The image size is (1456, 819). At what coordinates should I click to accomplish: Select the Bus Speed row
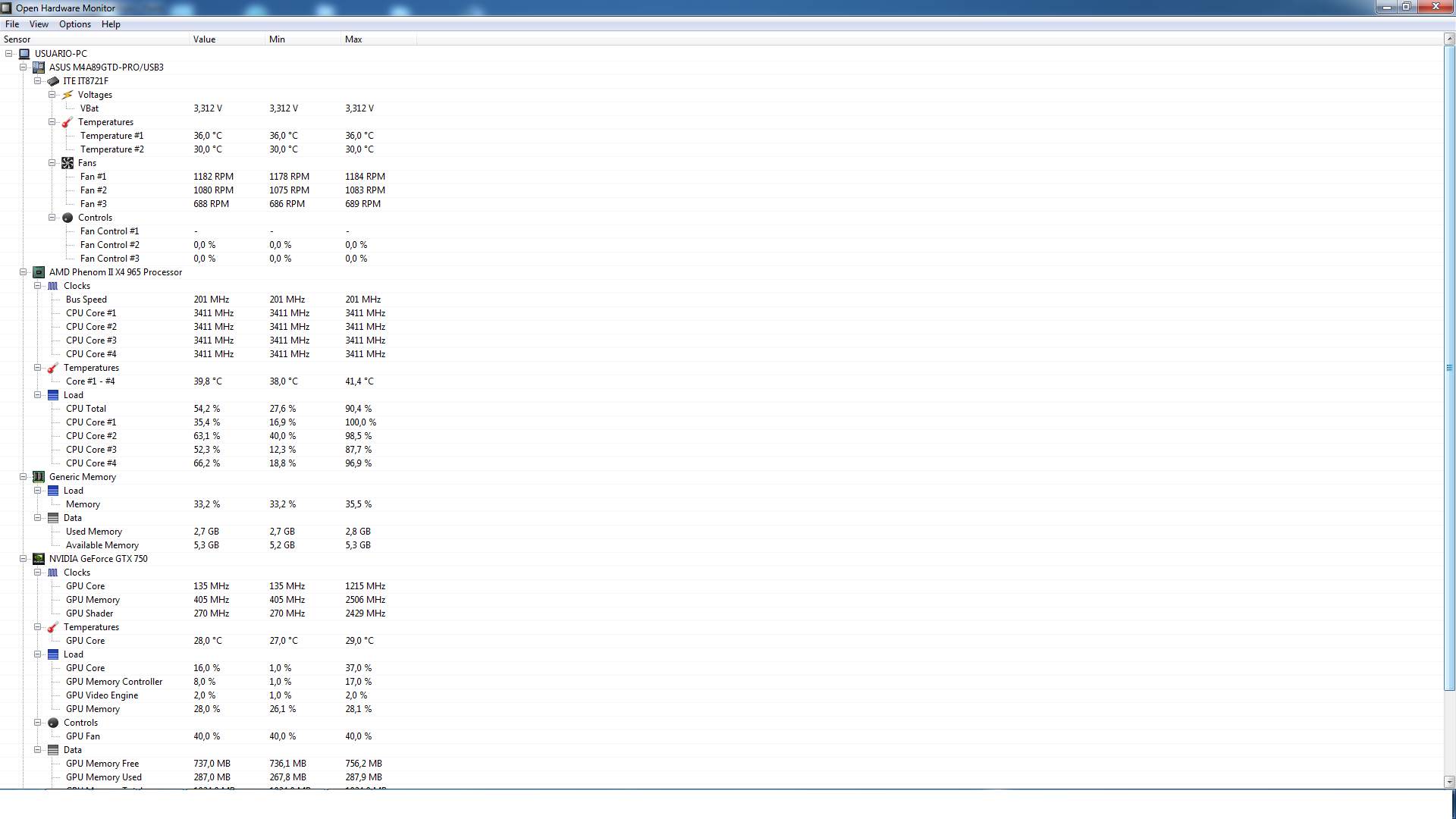[721, 300]
